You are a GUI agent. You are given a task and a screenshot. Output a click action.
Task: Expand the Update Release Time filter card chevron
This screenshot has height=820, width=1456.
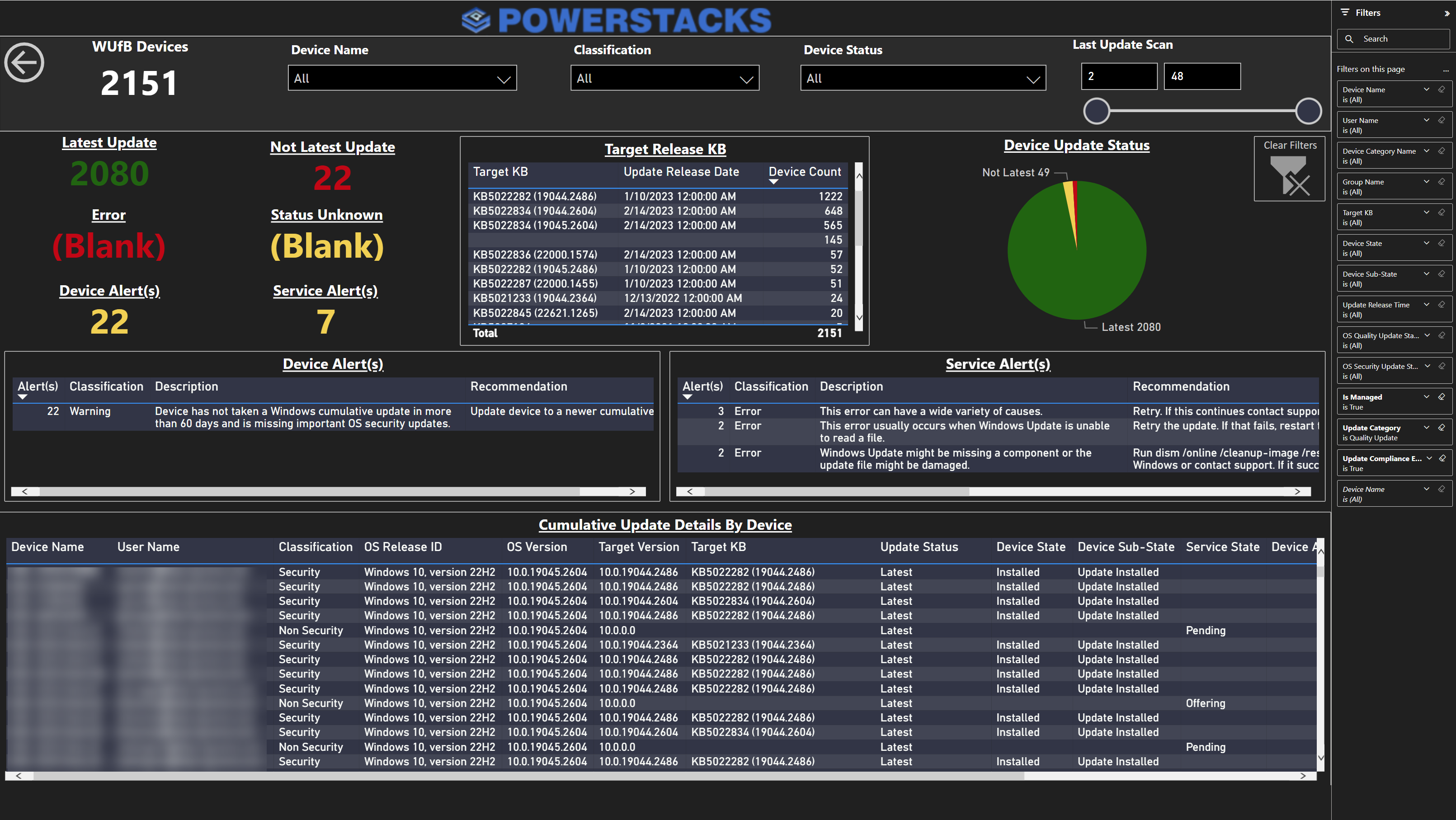(1427, 305)
